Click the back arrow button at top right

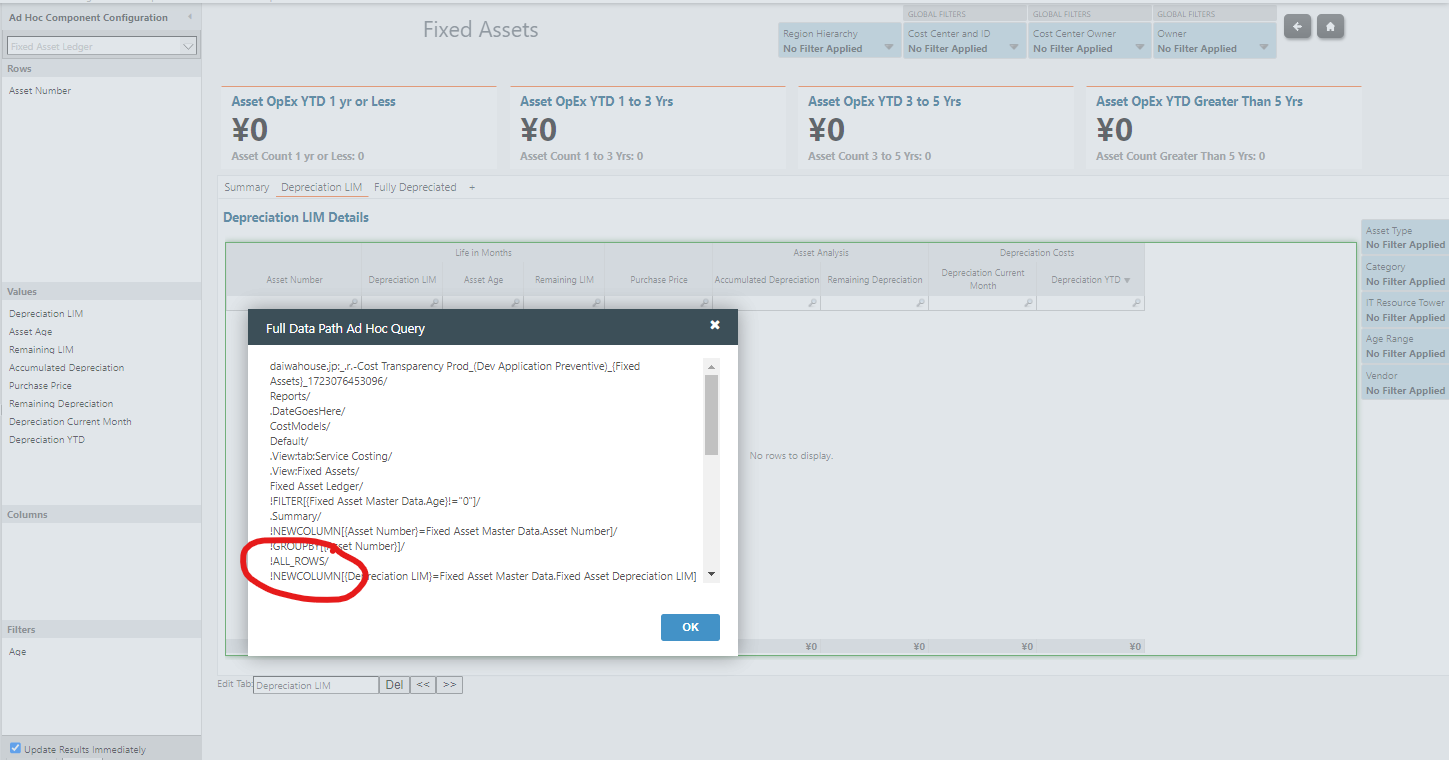[x=1297, y=27]
